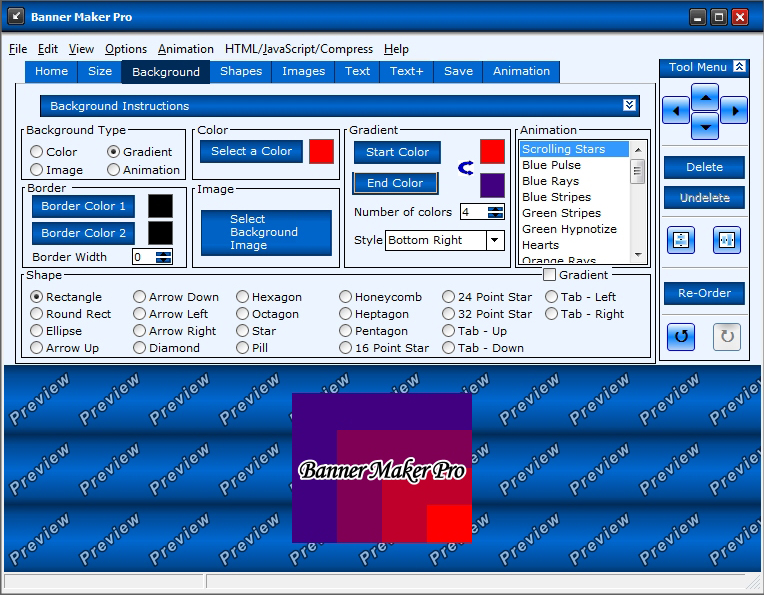Click the Border Color 1 button
This screenshot has width=764, height=595.
pyautogui.click(x=83, y=206)
